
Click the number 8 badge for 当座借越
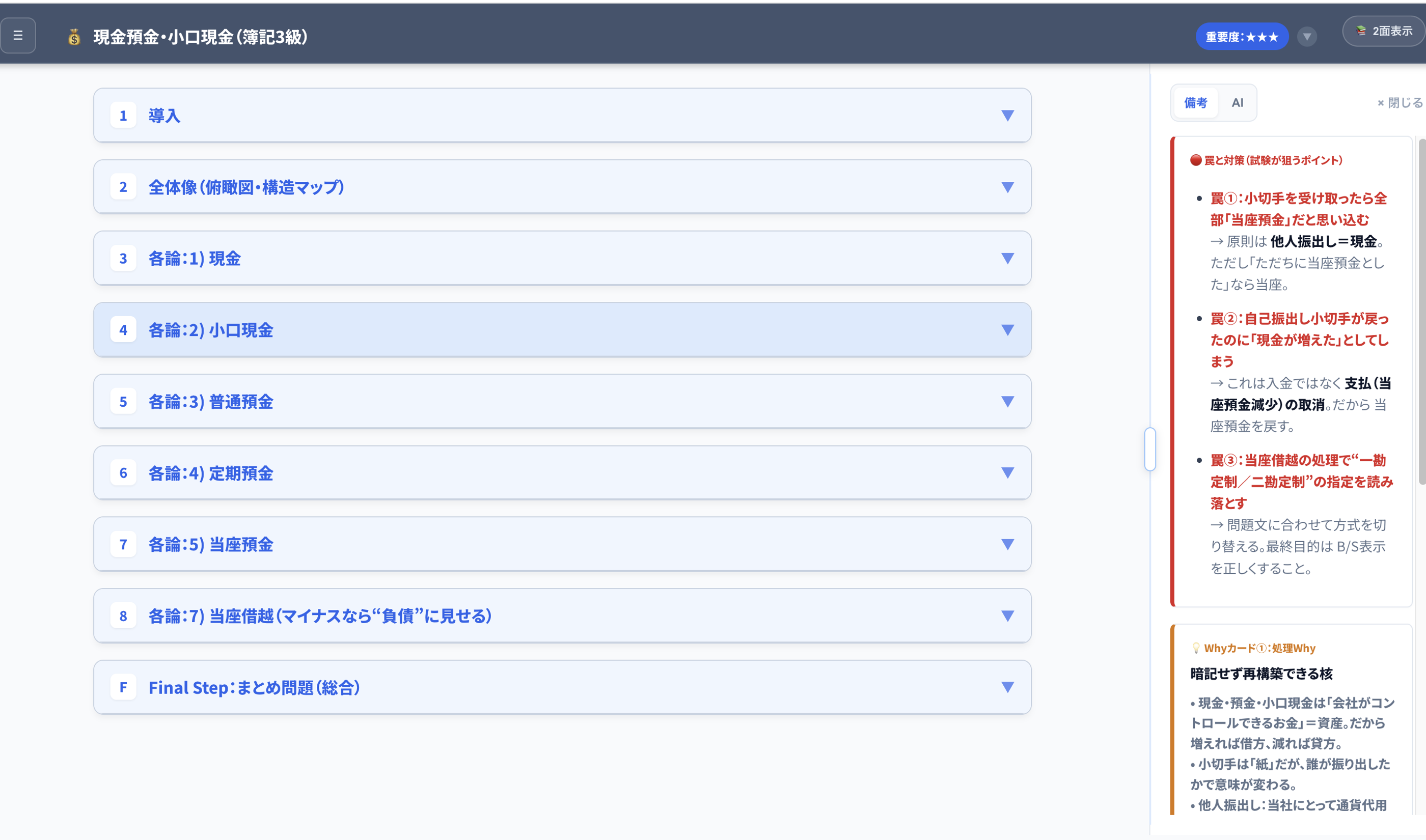coord(123,616)
